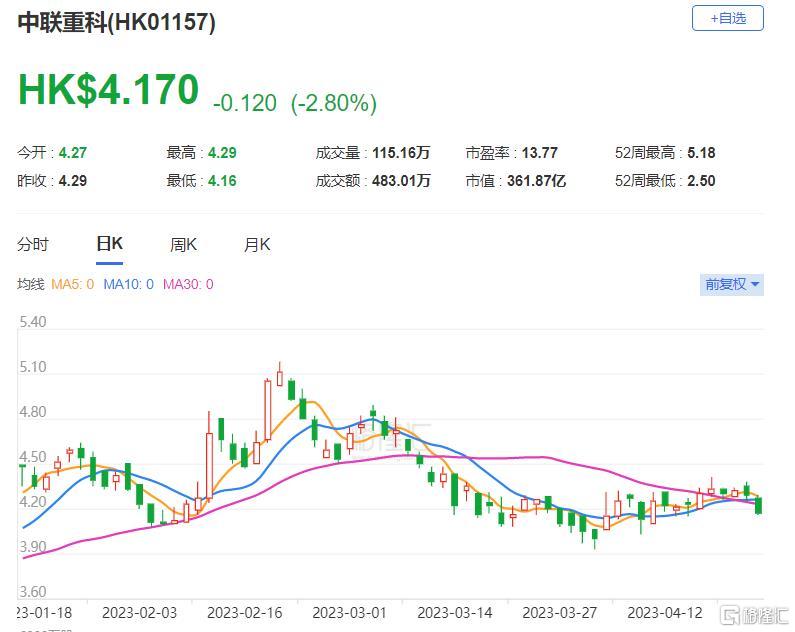Click the day high value beside 最高
Image resolution: width=795 pixels, height=632 pixels.
tap(222, 153)
